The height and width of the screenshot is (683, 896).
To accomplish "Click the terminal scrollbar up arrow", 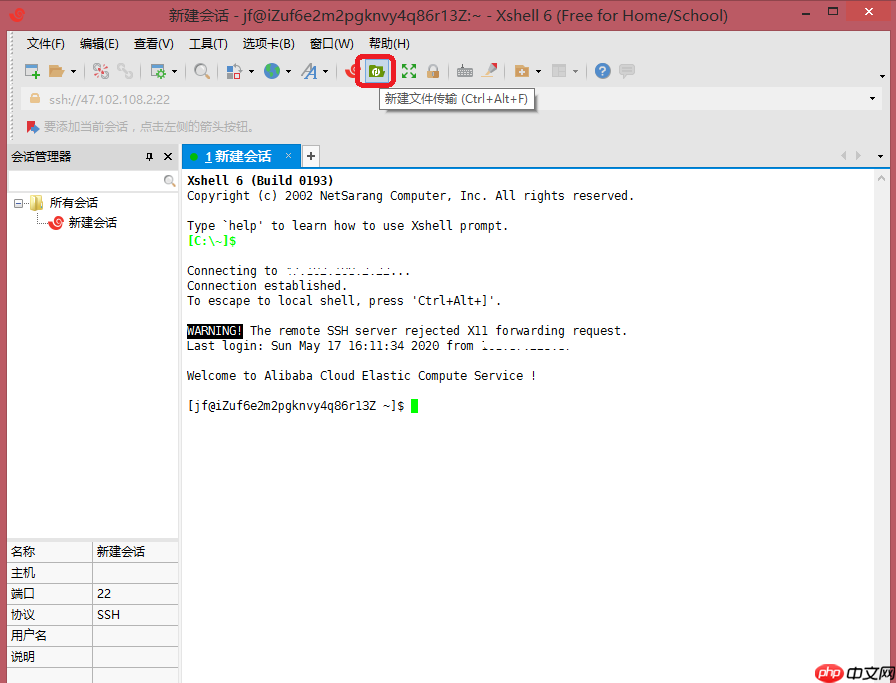I will click(881, 178).
